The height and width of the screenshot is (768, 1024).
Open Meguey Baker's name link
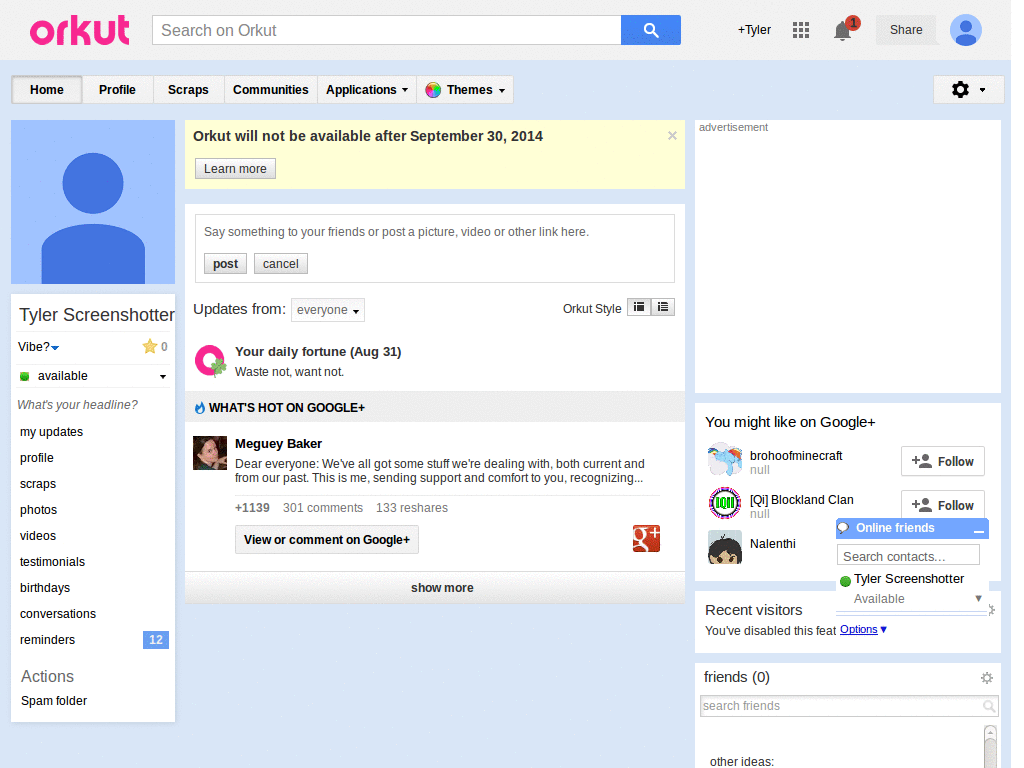(x=278, y=444)
